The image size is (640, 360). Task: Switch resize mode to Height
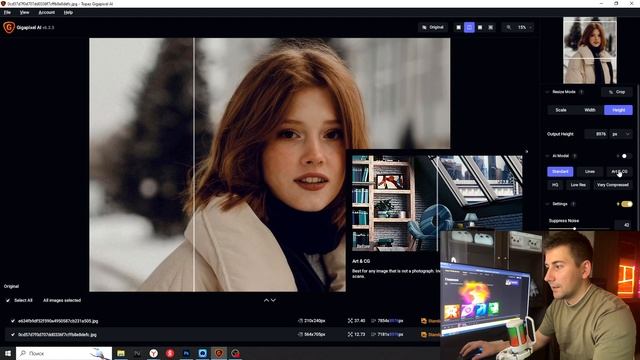point(618,110)
